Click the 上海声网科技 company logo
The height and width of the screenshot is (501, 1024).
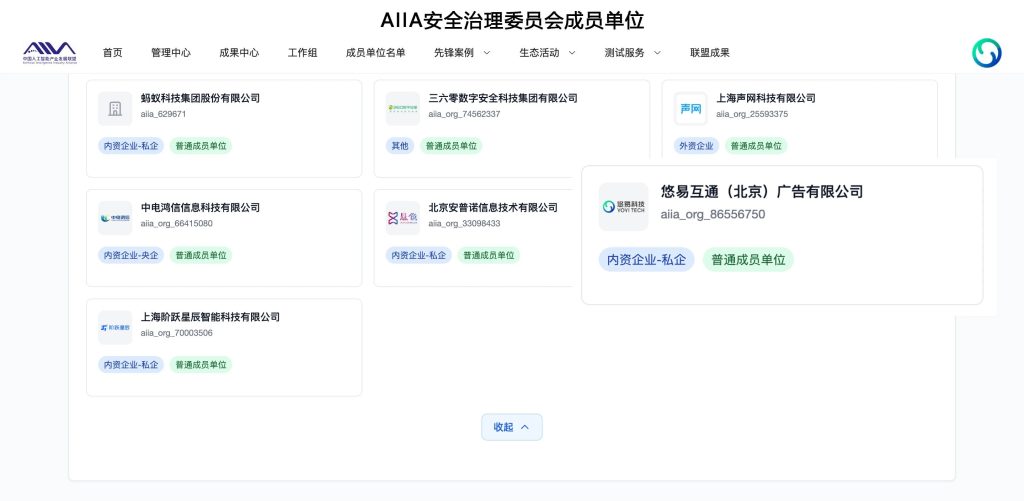tap(690, 108)
